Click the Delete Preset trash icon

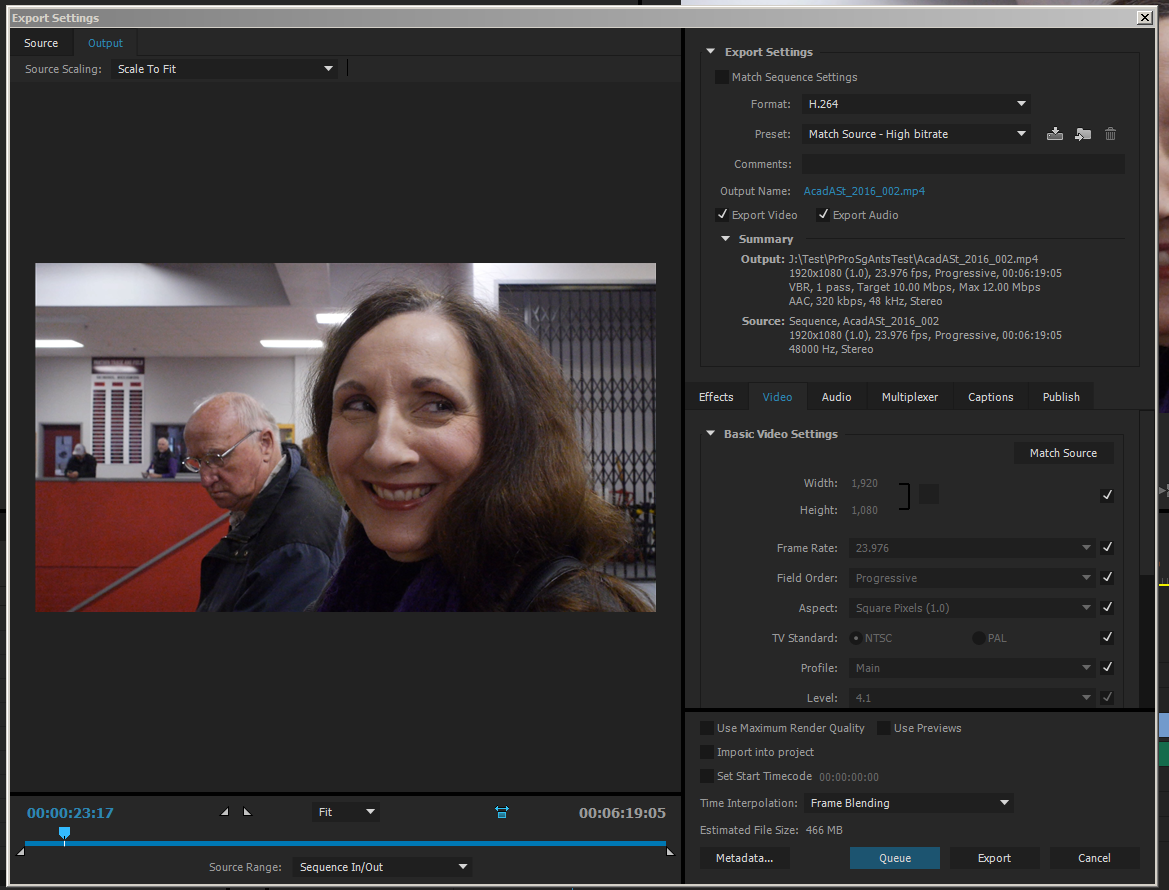(x=1110, y=133)
